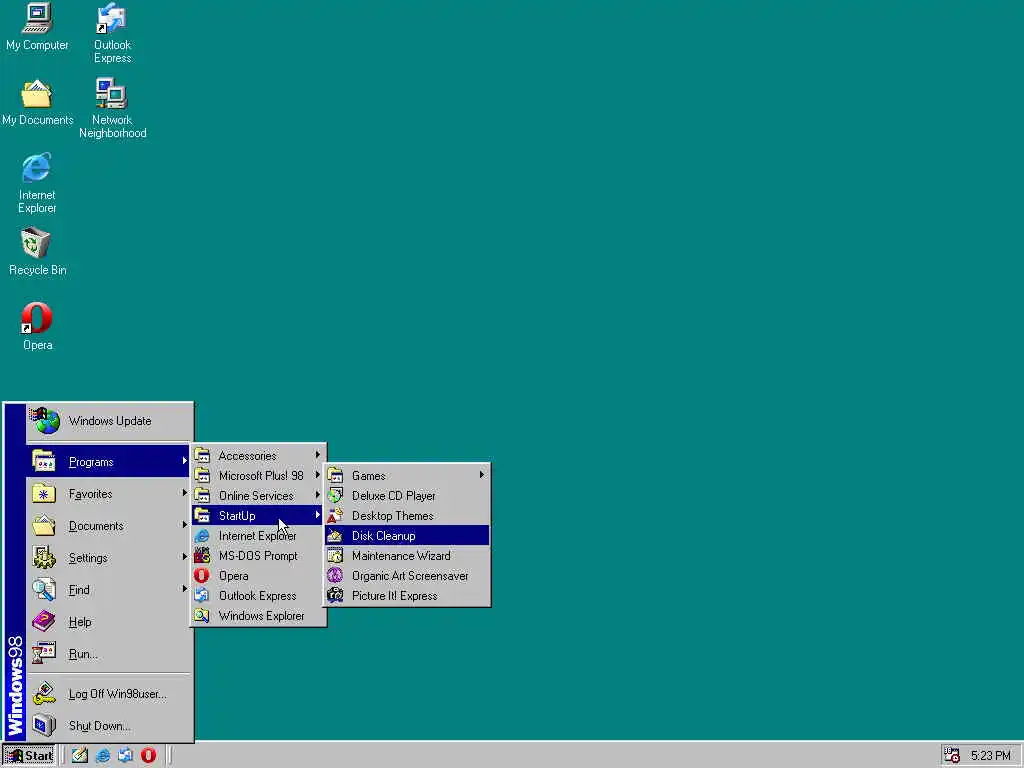Image resolution: width=1024 pixels, height=768 pixels.
Task: Click arrow next to Accessories
Action: click(x=317, y=455)
